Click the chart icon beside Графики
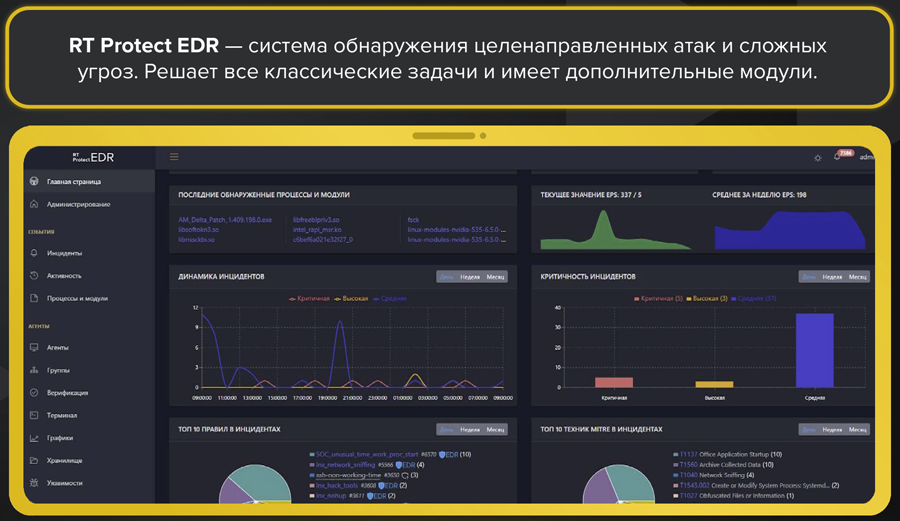This screenshot has width=900, height=521. [34, 438]
